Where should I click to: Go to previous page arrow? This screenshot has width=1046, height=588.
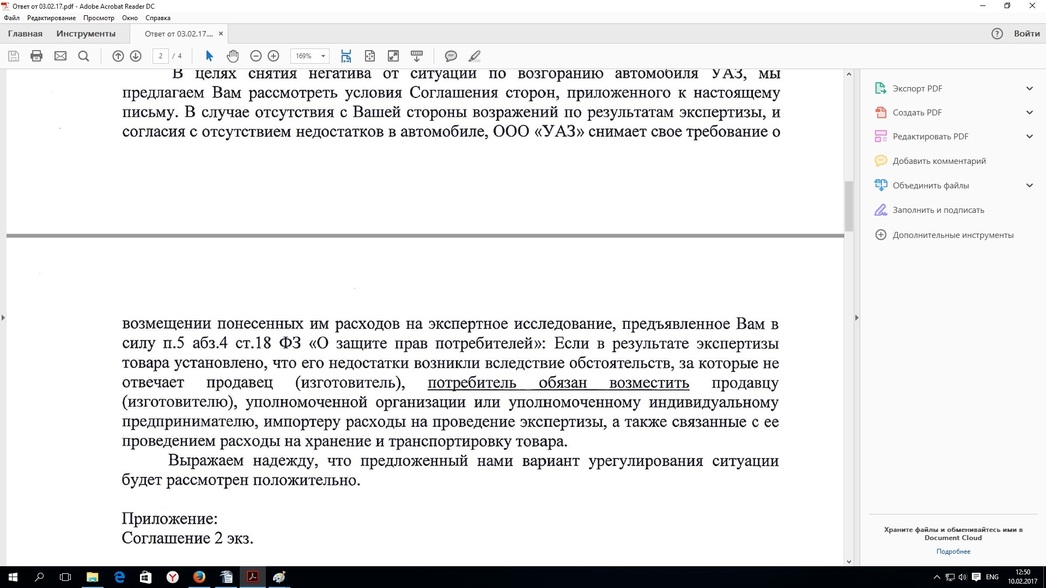pyautogui.click(x=118, y=56)
